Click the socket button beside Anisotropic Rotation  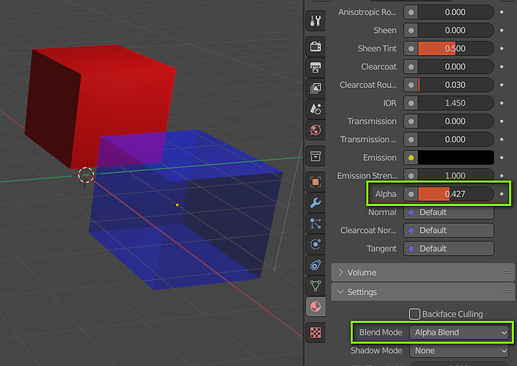tap(411, 12)
